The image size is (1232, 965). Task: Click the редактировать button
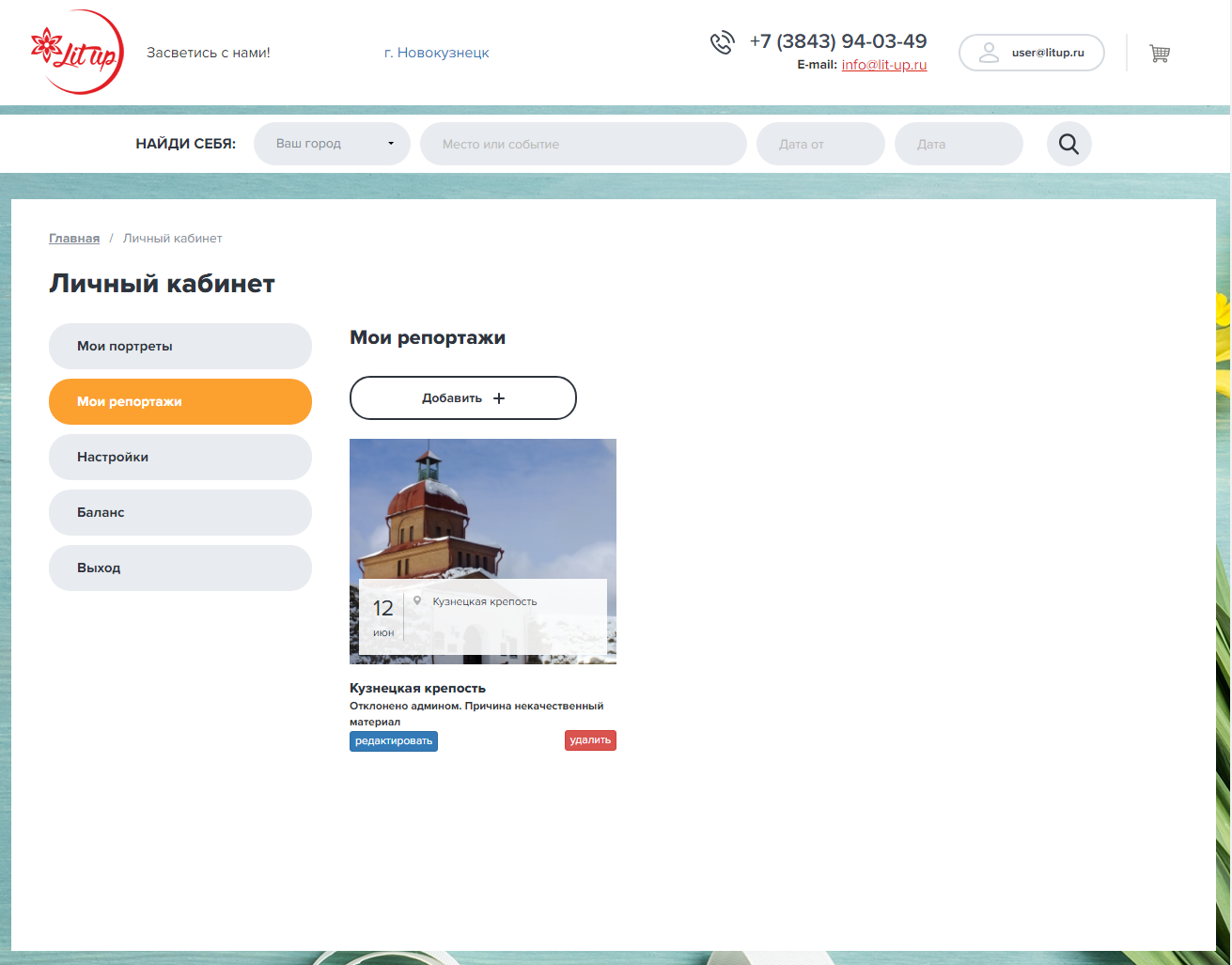[x=394, y=741]
